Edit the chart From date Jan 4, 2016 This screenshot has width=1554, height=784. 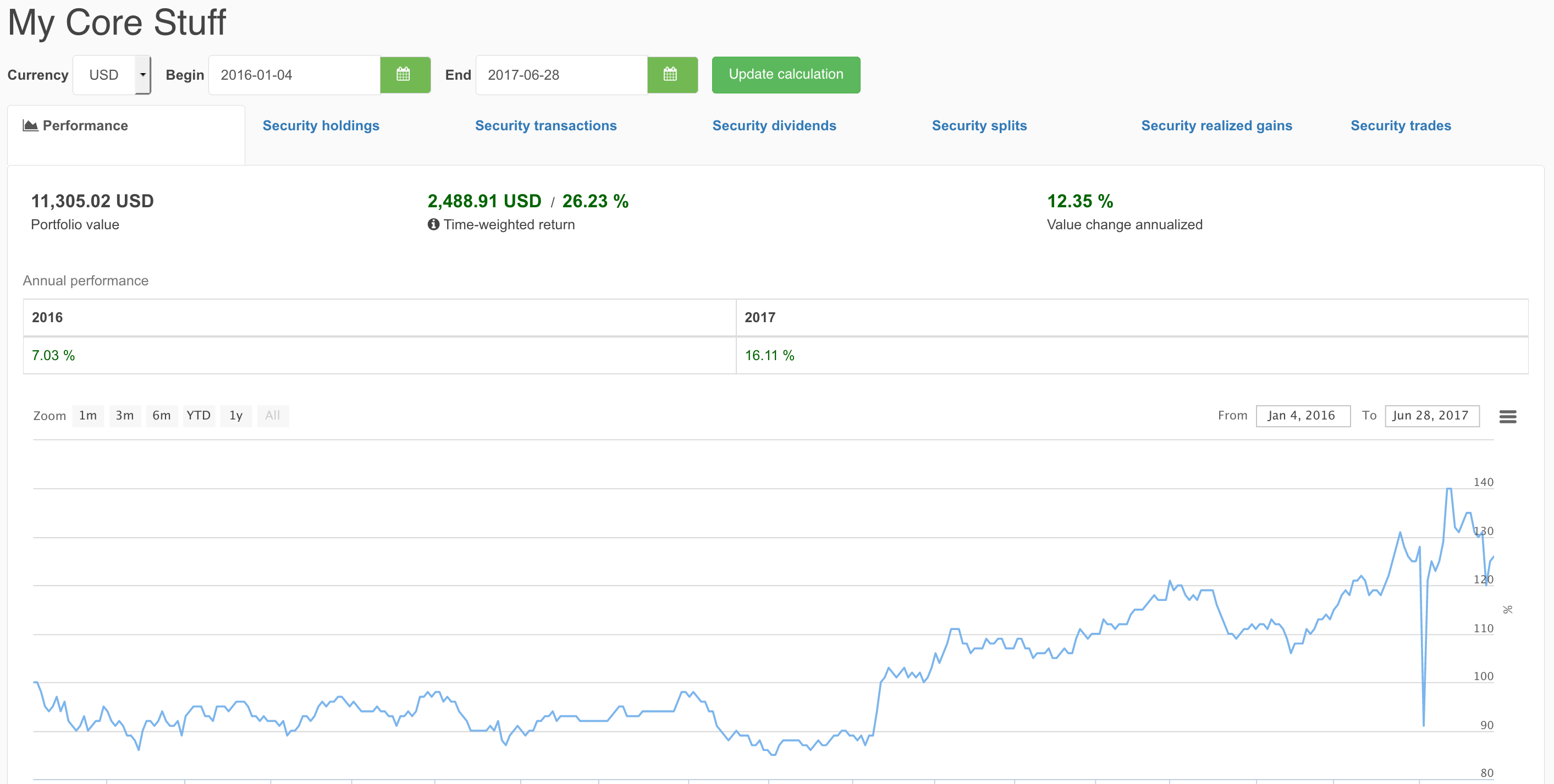click(1303, 416)
